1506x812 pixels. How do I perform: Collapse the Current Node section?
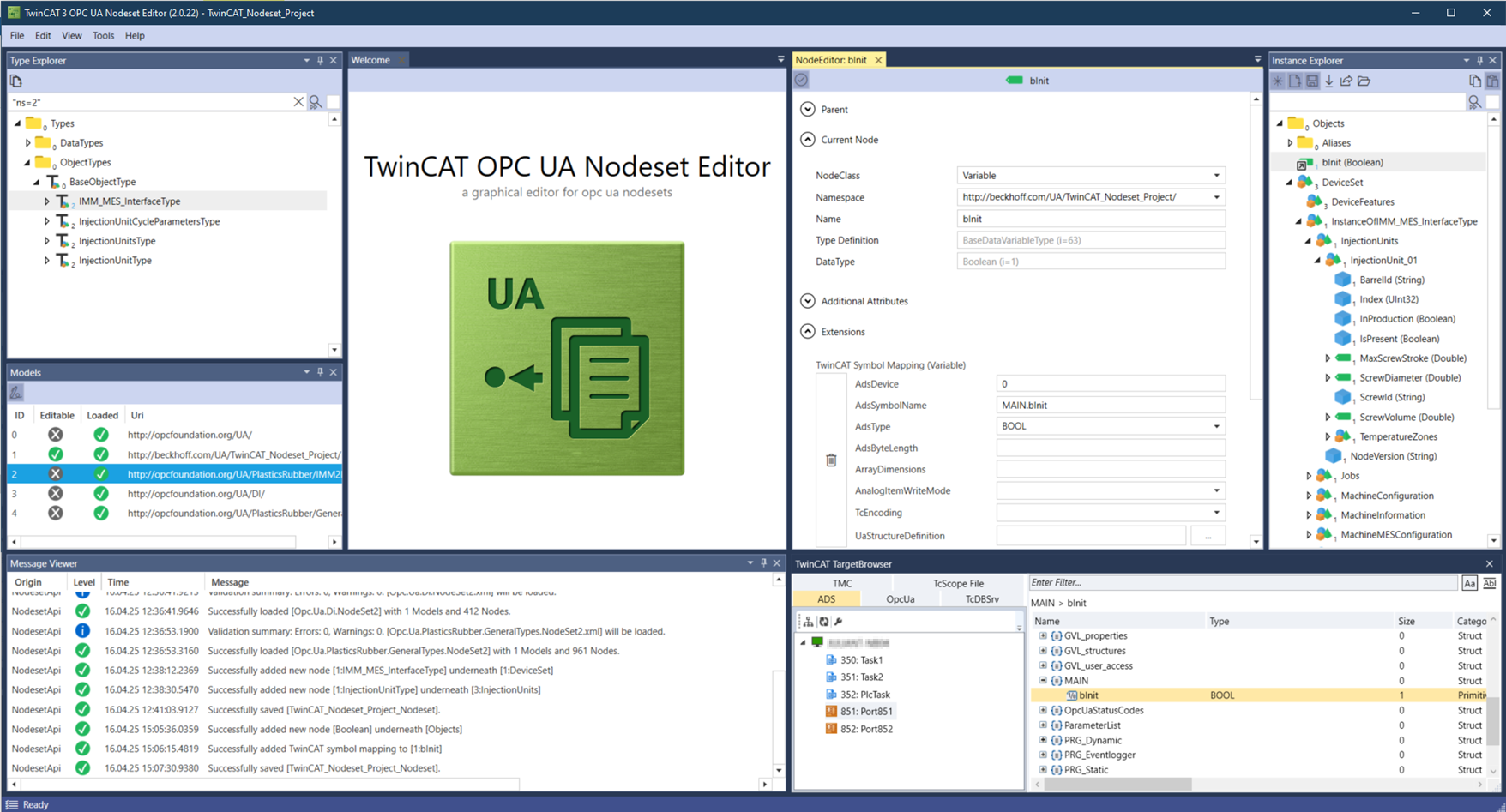[x=807, y=139]
